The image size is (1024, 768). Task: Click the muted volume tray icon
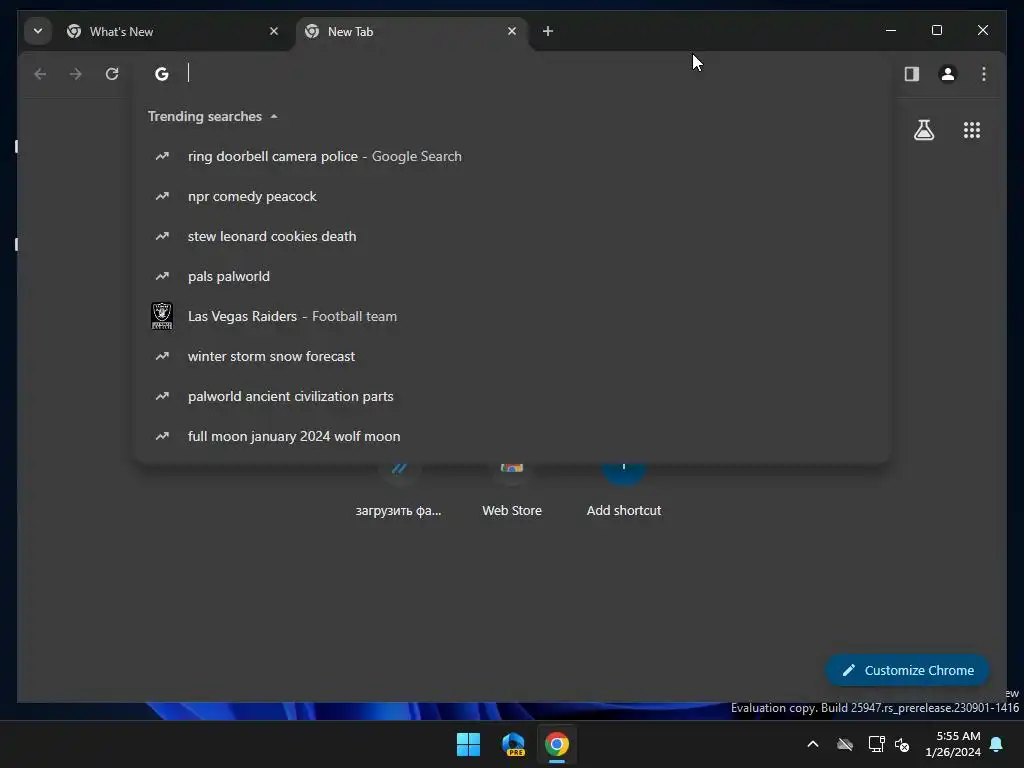[x=903, y=744]
